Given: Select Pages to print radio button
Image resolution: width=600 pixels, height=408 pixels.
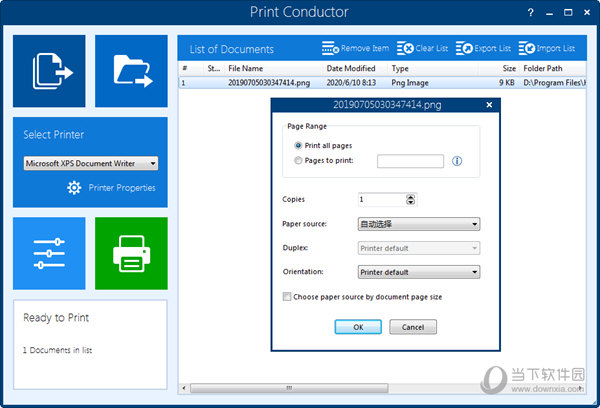Looking at the screenshot, I should point(298,160).
